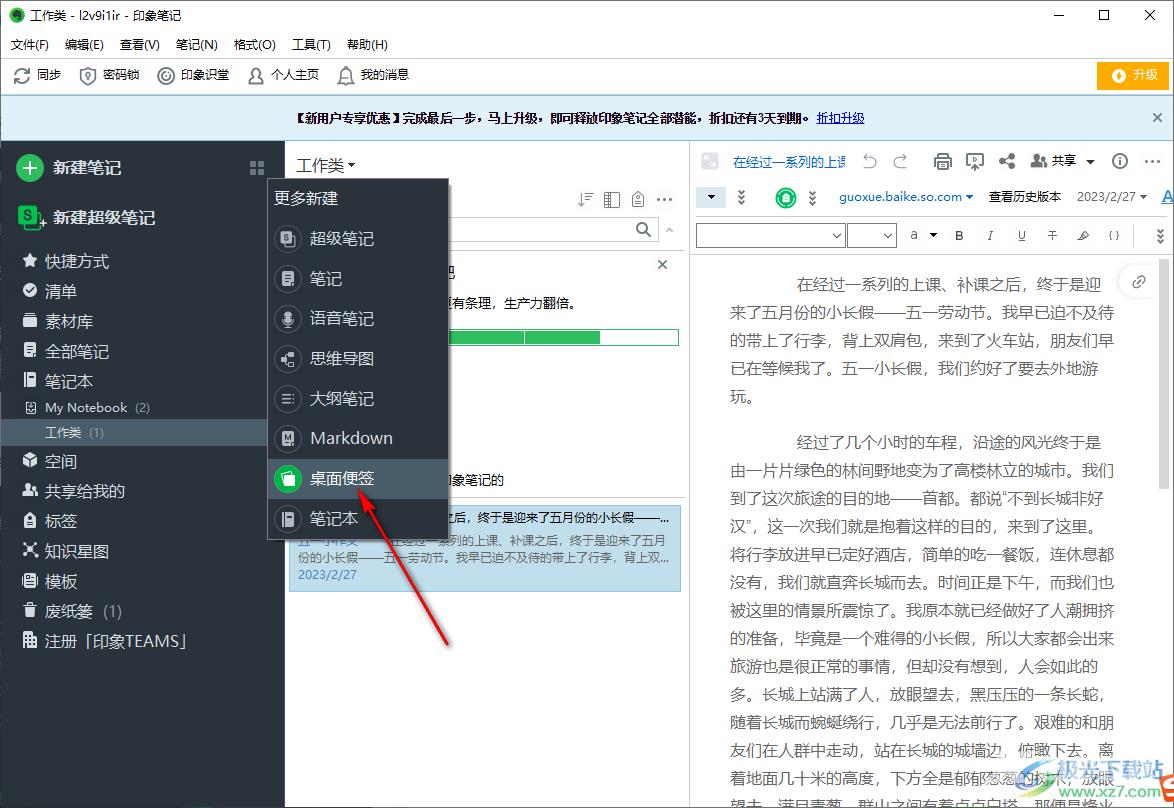Click the search magnifier icon
Image resolution: width=1174 pixels, height=808 pixels.
tap(643, 229)
